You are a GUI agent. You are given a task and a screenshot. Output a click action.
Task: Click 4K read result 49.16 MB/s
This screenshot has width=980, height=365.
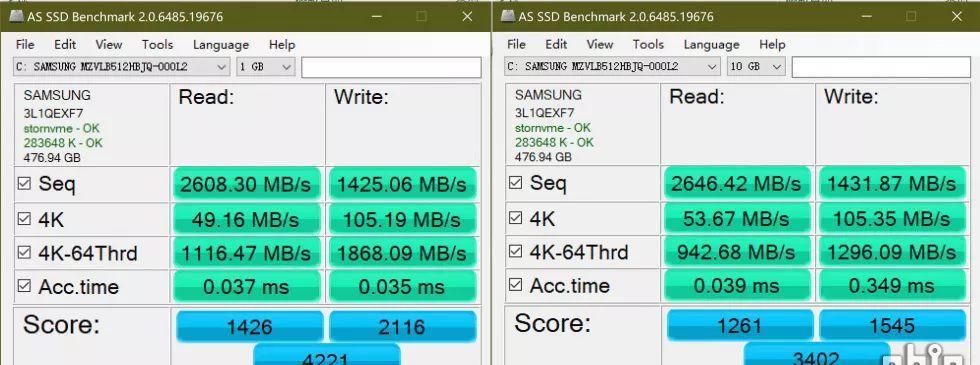[x=246, y=219]
